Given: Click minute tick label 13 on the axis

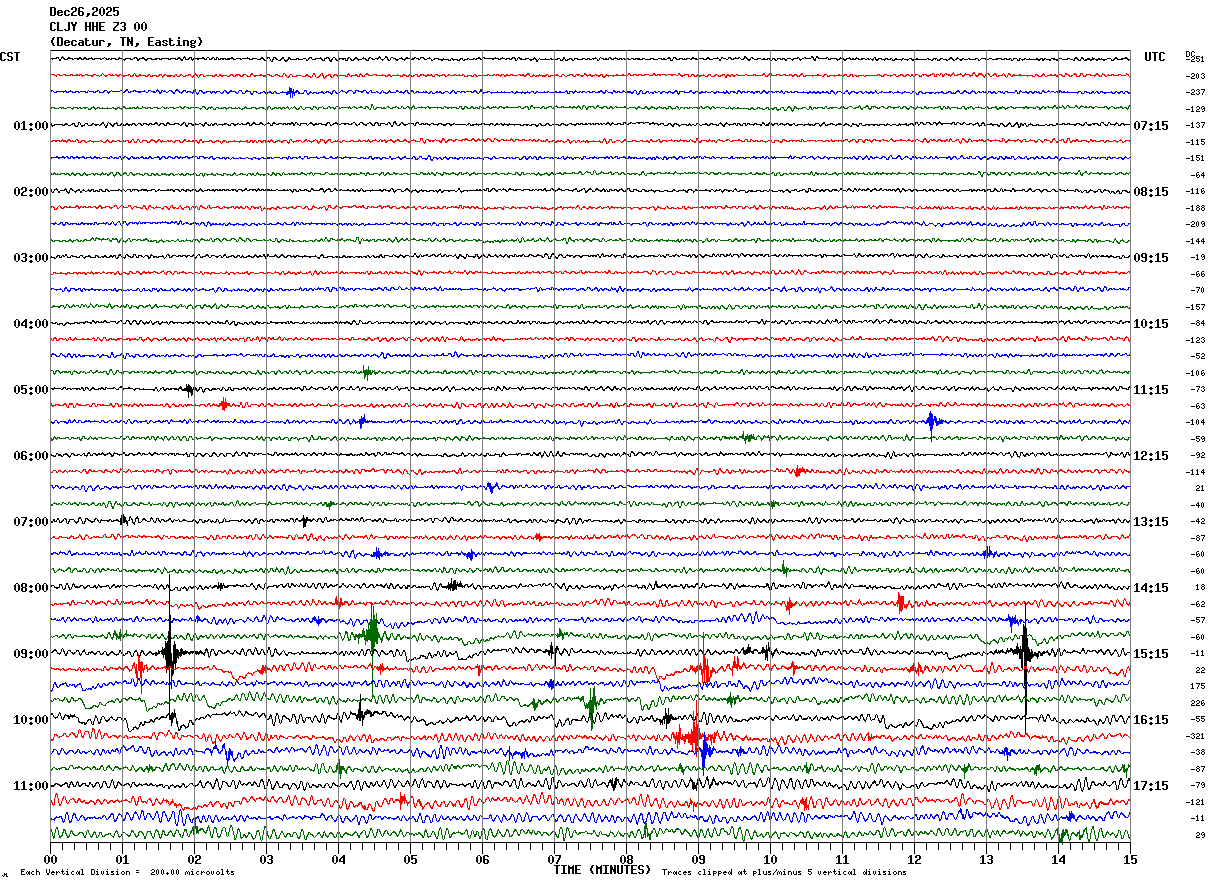Looking at the screenshot, I should [x=986, y=859].
